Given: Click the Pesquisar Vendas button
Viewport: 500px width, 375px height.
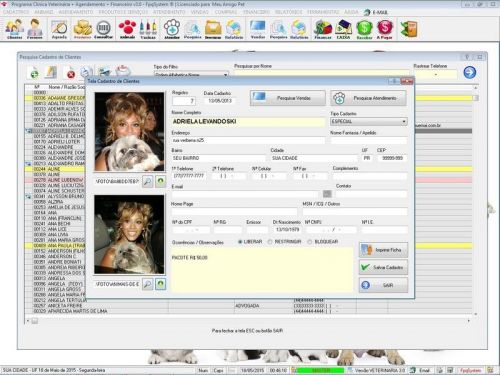Looking at the screenshot, I should 288,98.
